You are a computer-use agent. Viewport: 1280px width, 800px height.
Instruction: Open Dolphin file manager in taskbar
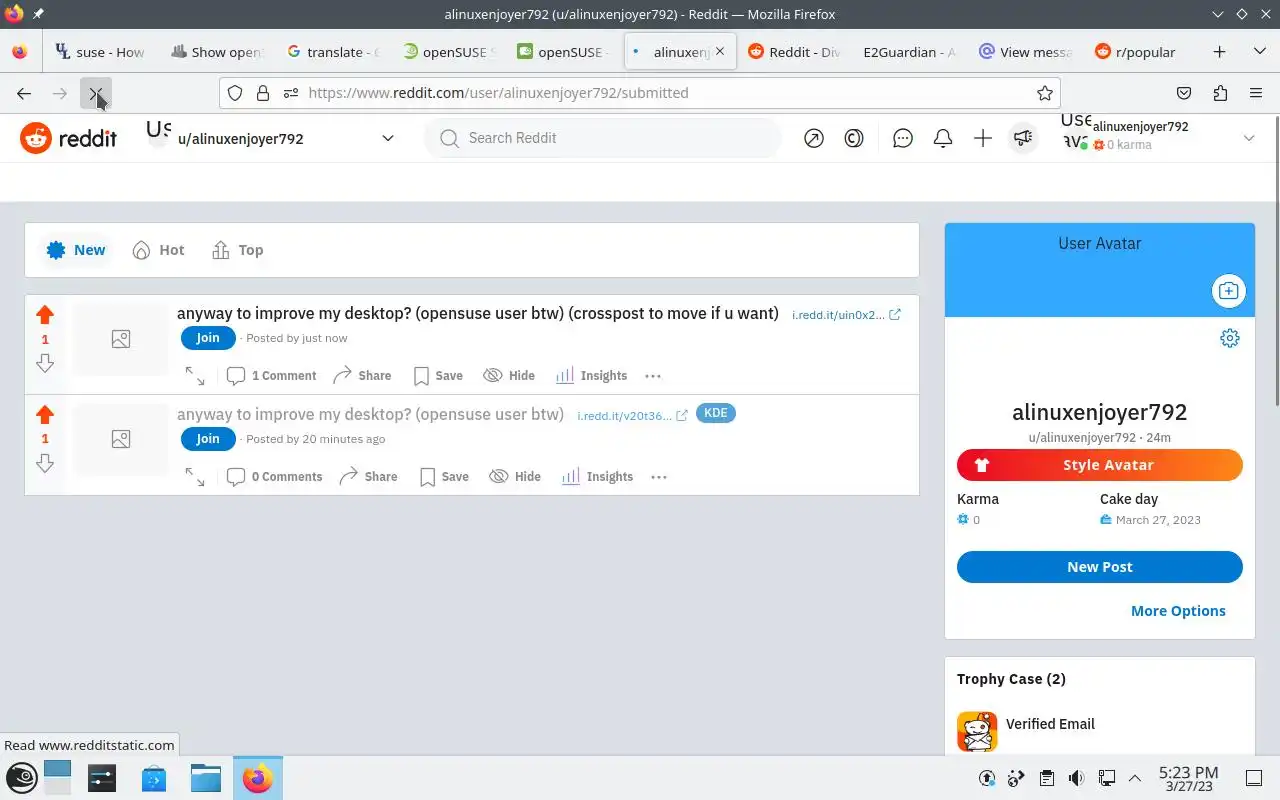[205, 778]
